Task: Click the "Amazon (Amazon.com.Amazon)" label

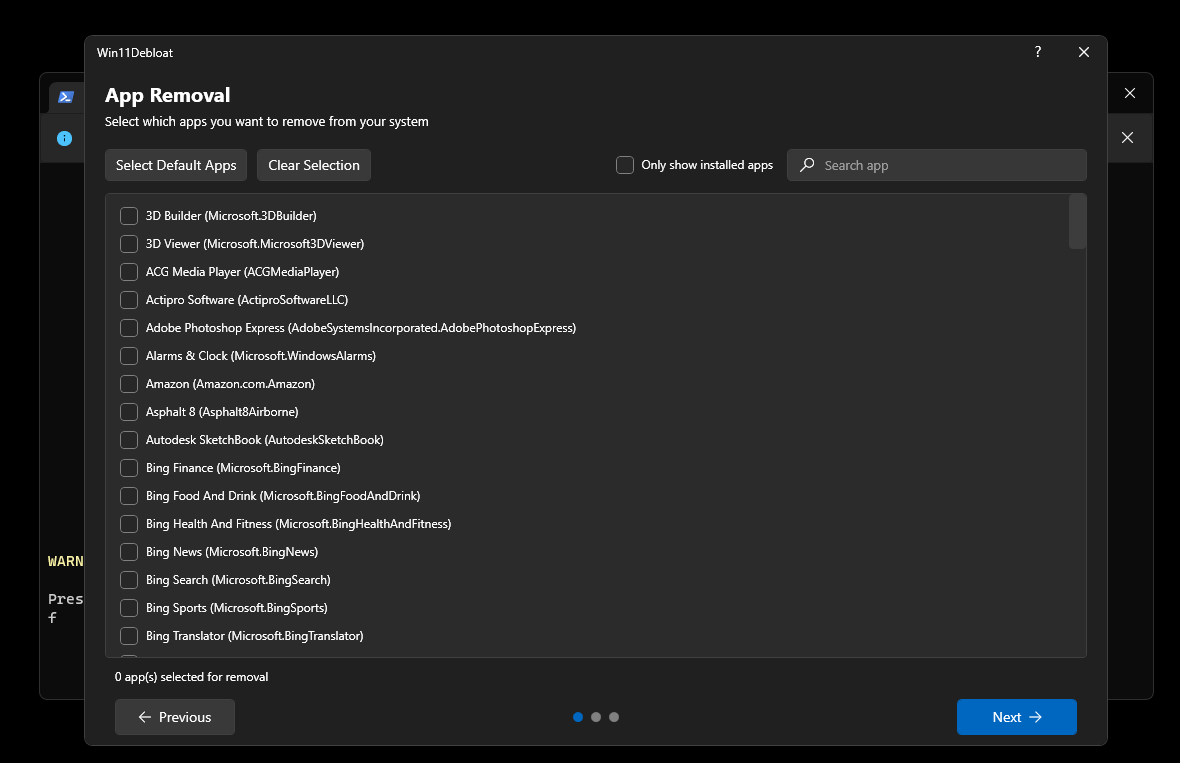Action: pyautogui.click(x=230, y=384)
